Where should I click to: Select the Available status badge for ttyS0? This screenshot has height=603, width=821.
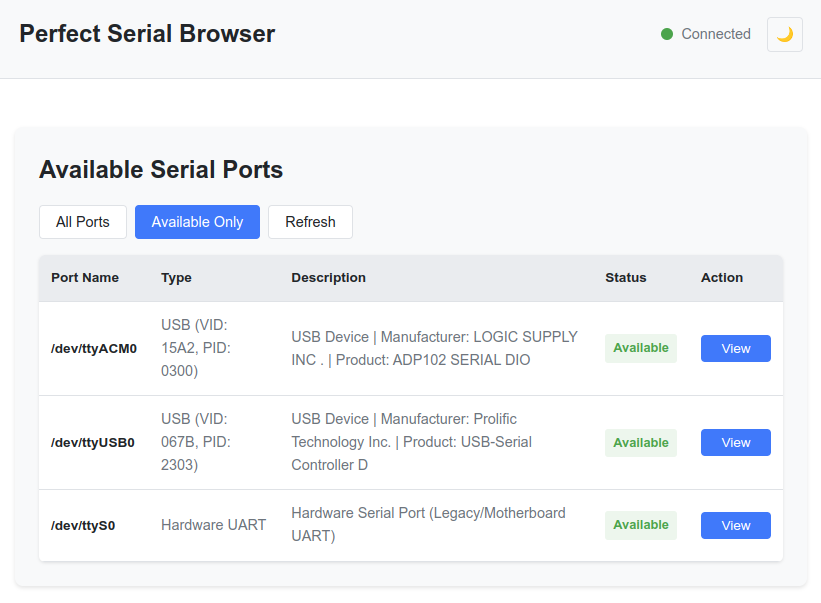[x=640, y=525]
